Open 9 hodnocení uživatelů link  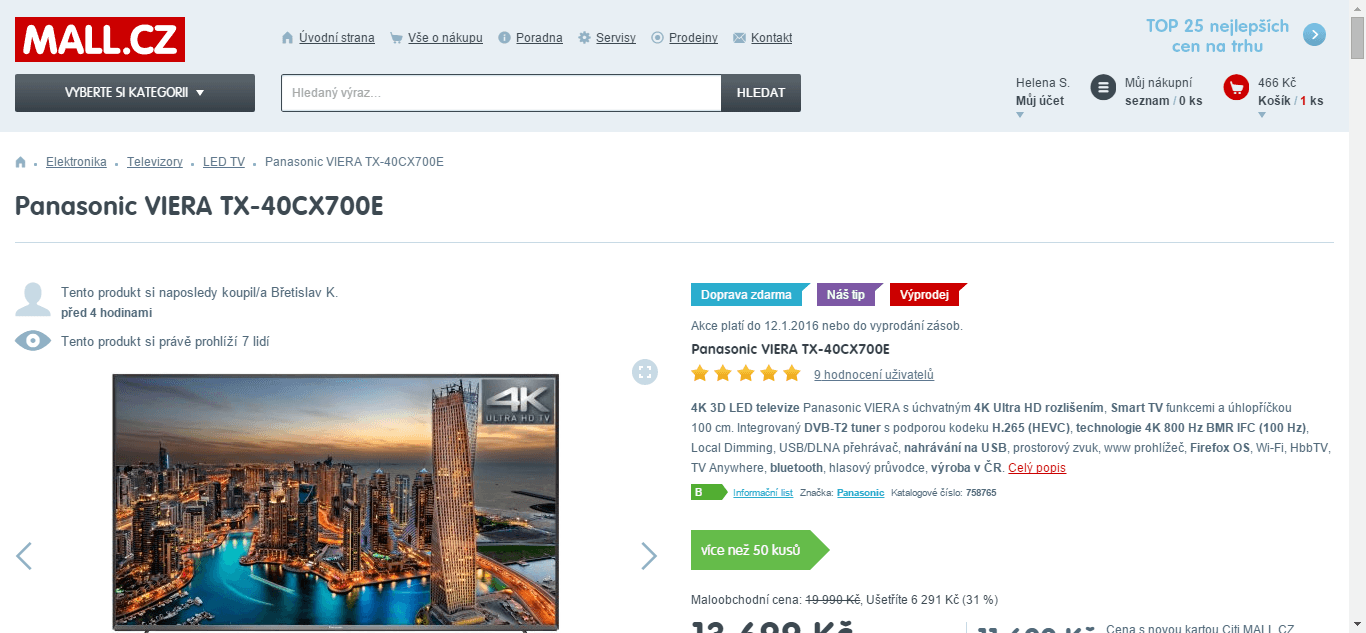874,375
